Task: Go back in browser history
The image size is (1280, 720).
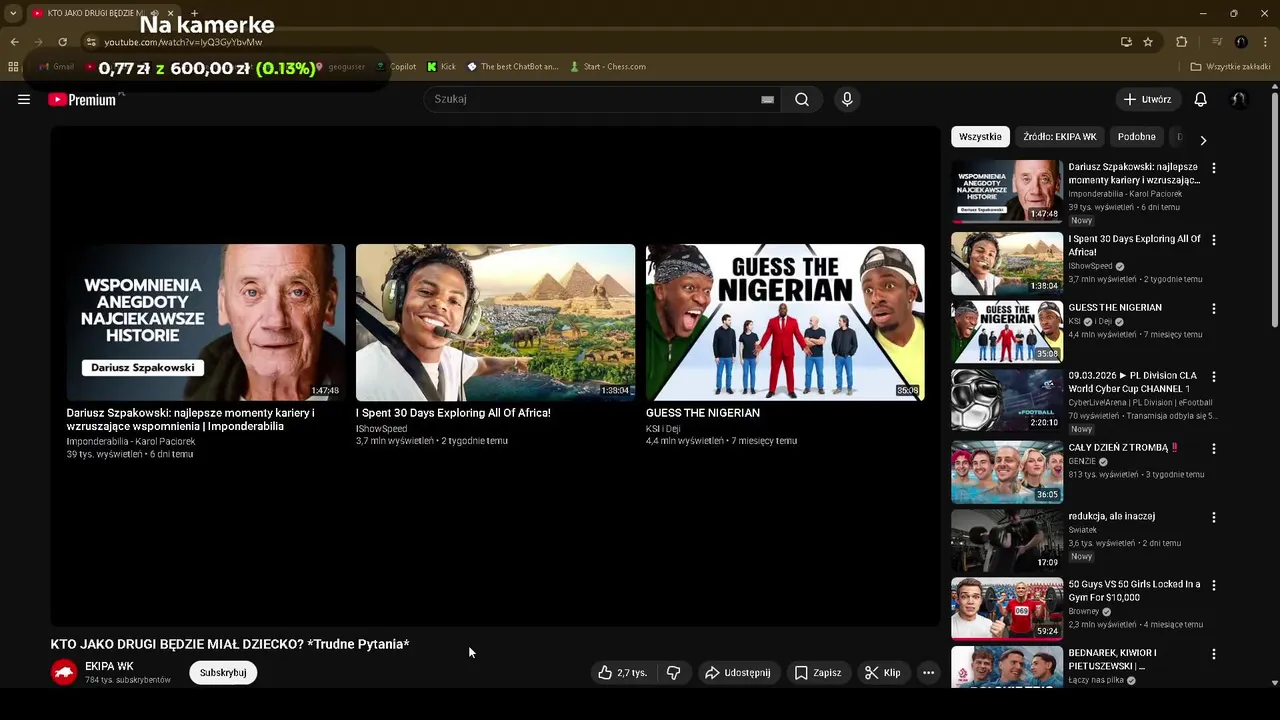Action: pyautogui.click(x=14, y=42)
